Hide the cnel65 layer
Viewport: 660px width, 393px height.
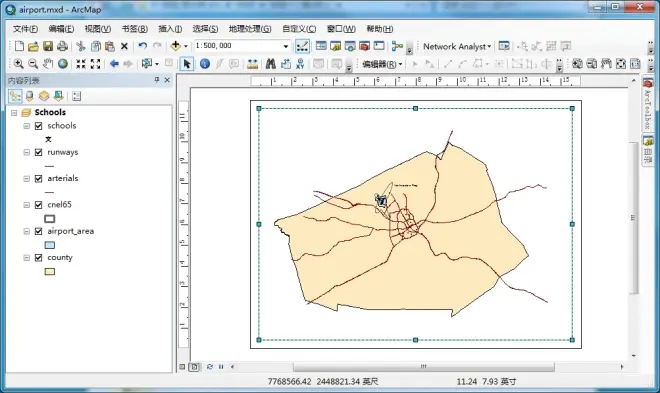[39, 205]
